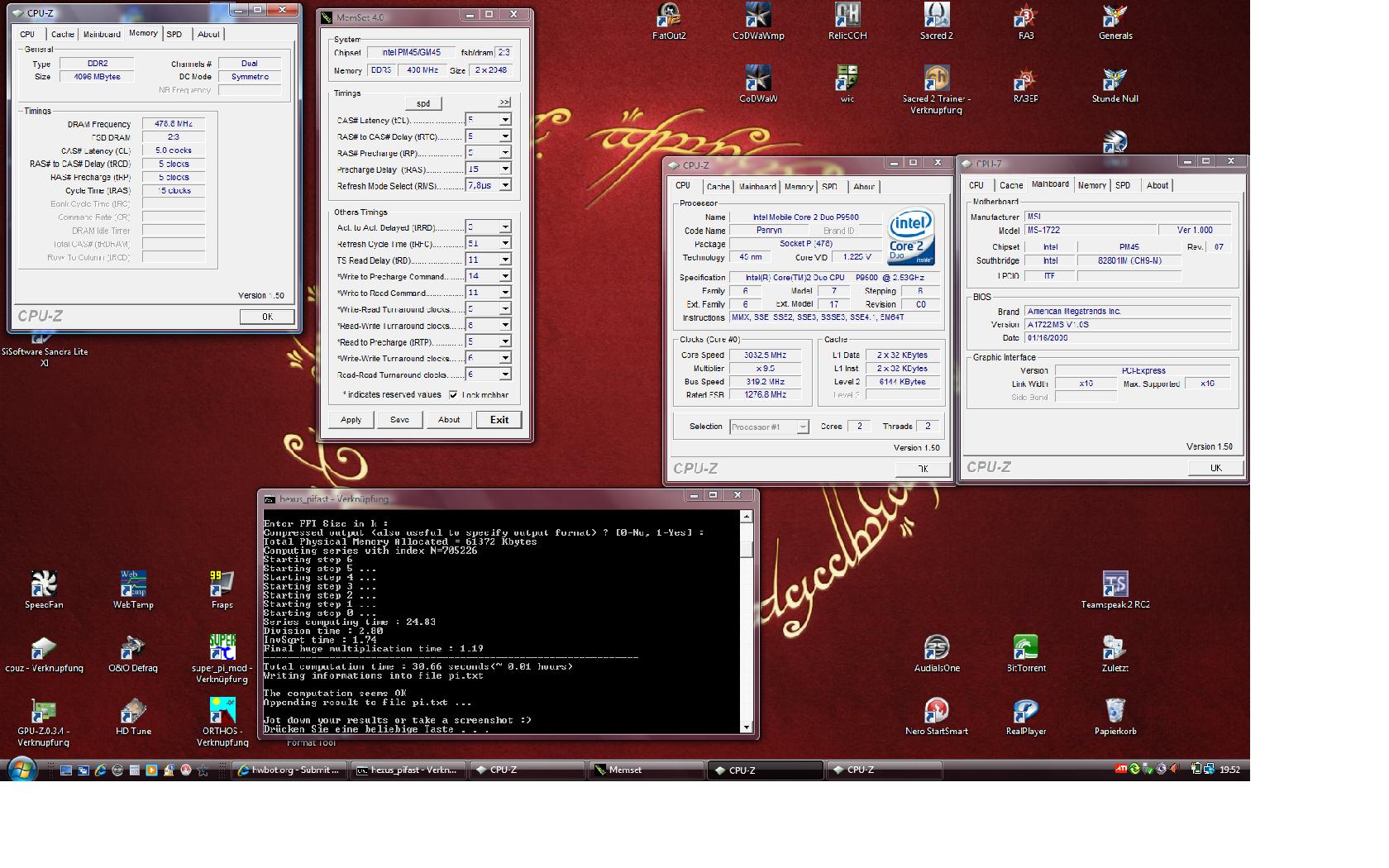Image resolution: width=1389 pixels, height=868 pixels.
Task: Toggle Lock mchbar checkbox in MemSet
Action: click(453, 395)
